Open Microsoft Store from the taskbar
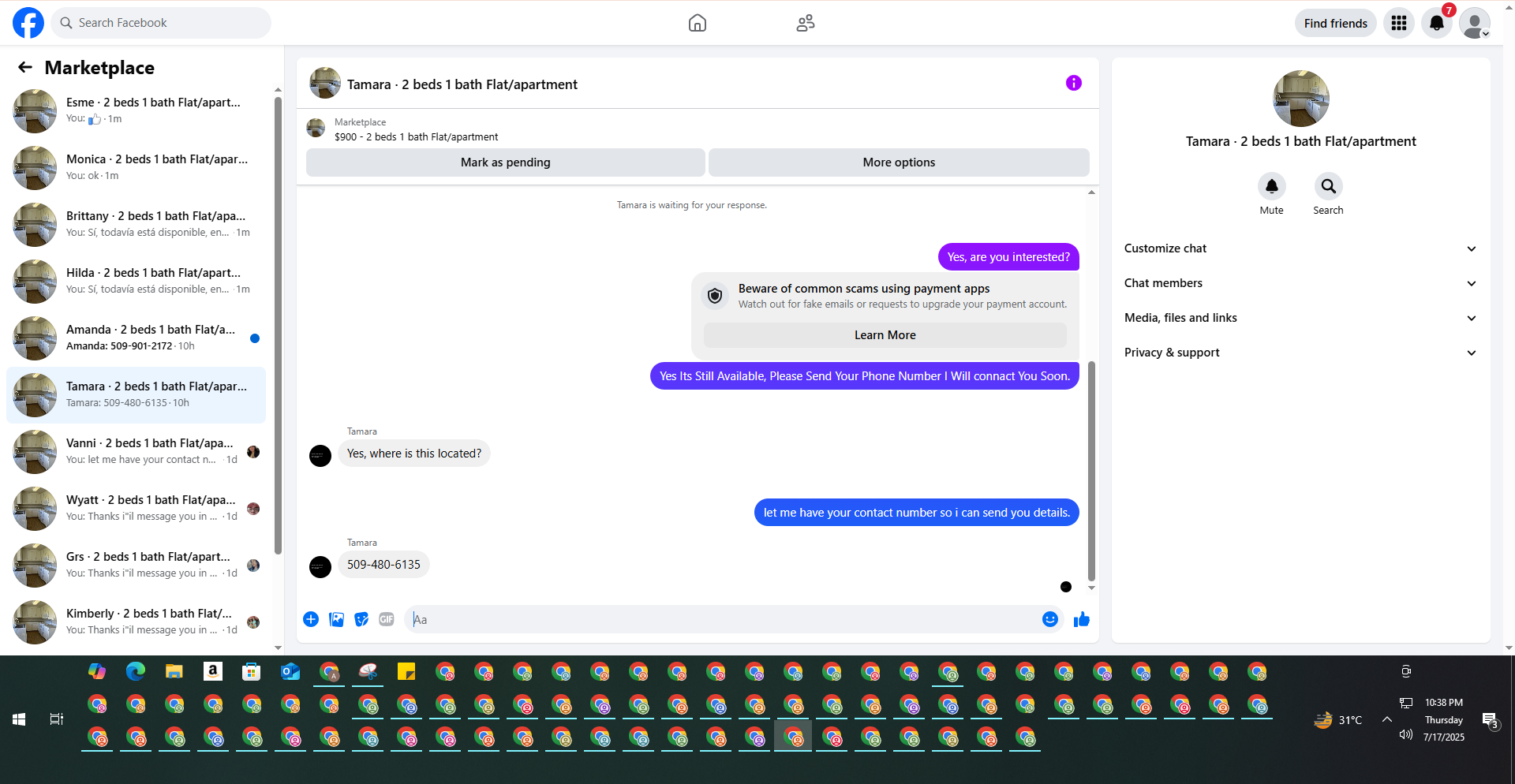Screen dimensions: 1515x784 252,671
